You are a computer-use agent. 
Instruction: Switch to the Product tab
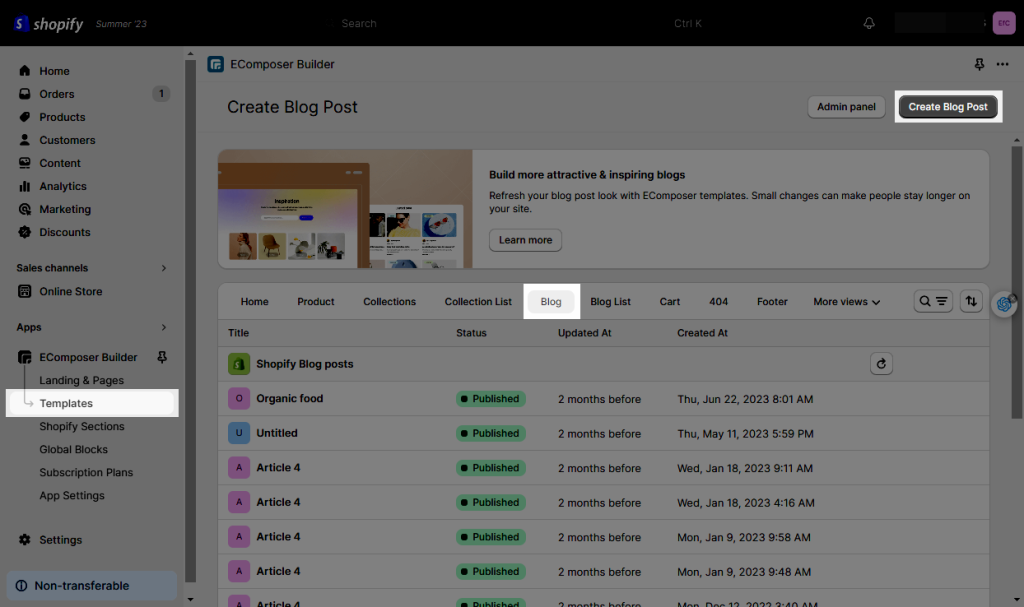315,302
